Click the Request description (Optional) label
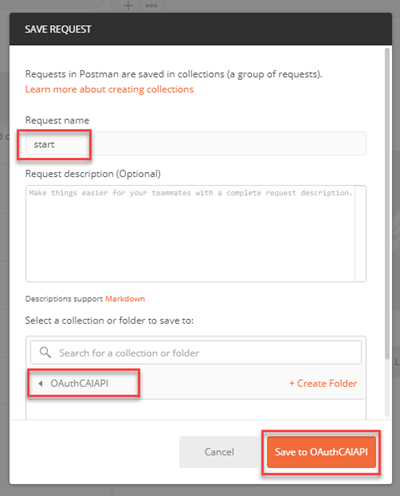This screenshot has height=496, width=400. coord(93,174)
